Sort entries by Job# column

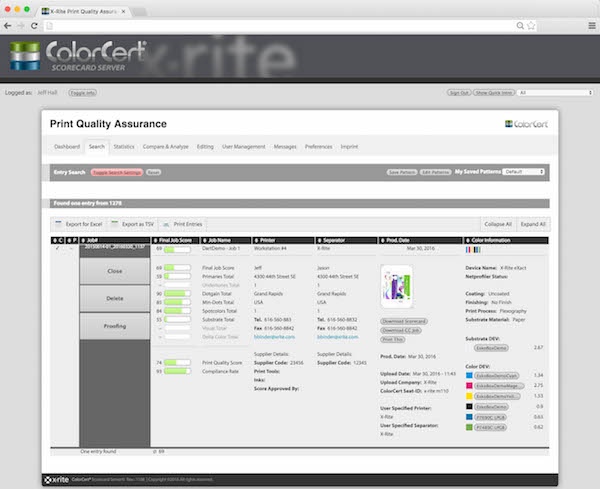click(x=115, y=240)
